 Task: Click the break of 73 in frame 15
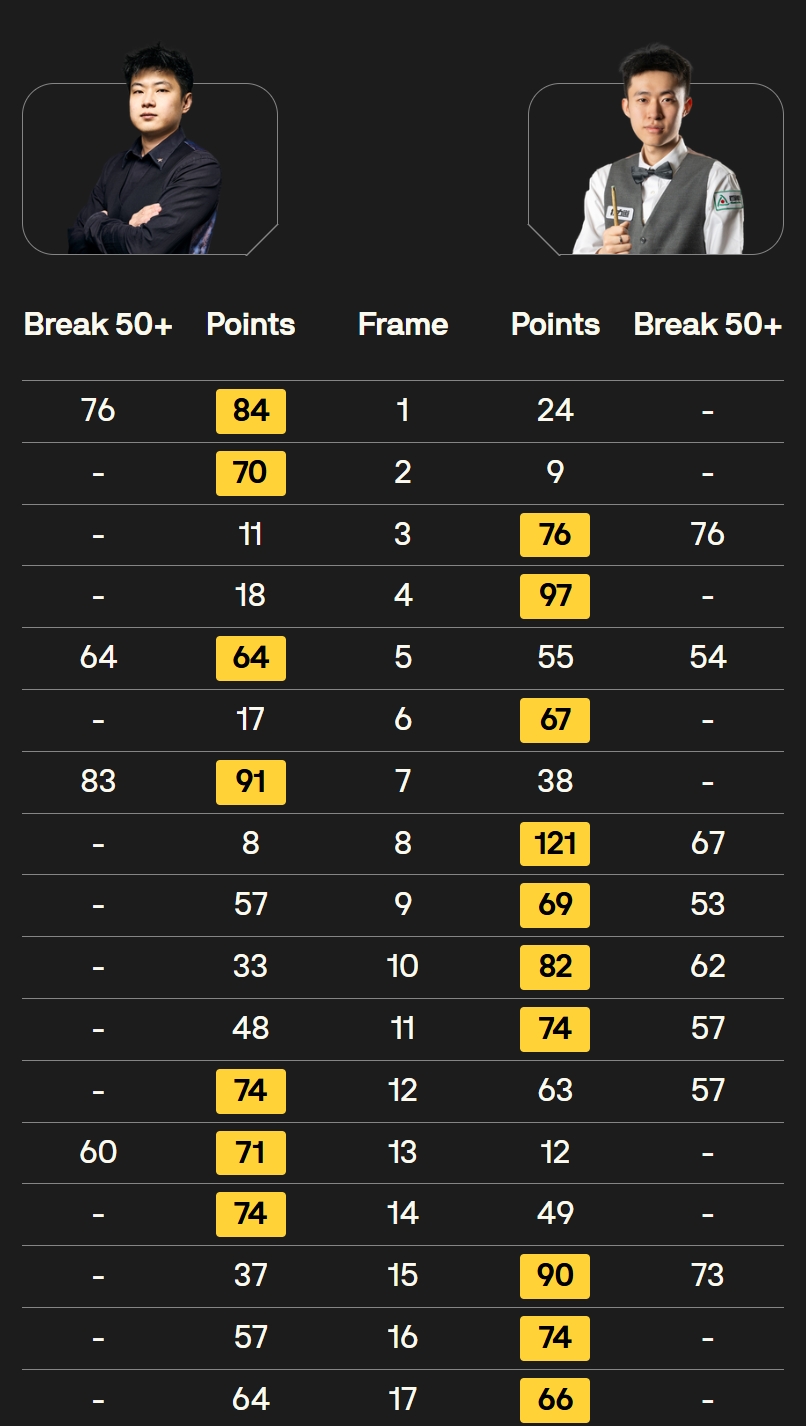[707, 1276]
